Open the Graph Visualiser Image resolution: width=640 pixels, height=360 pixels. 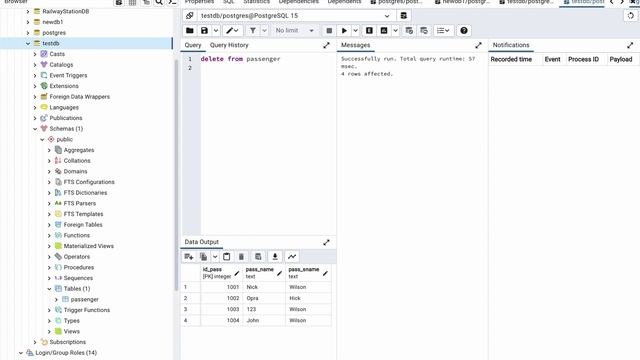point(292,256)
